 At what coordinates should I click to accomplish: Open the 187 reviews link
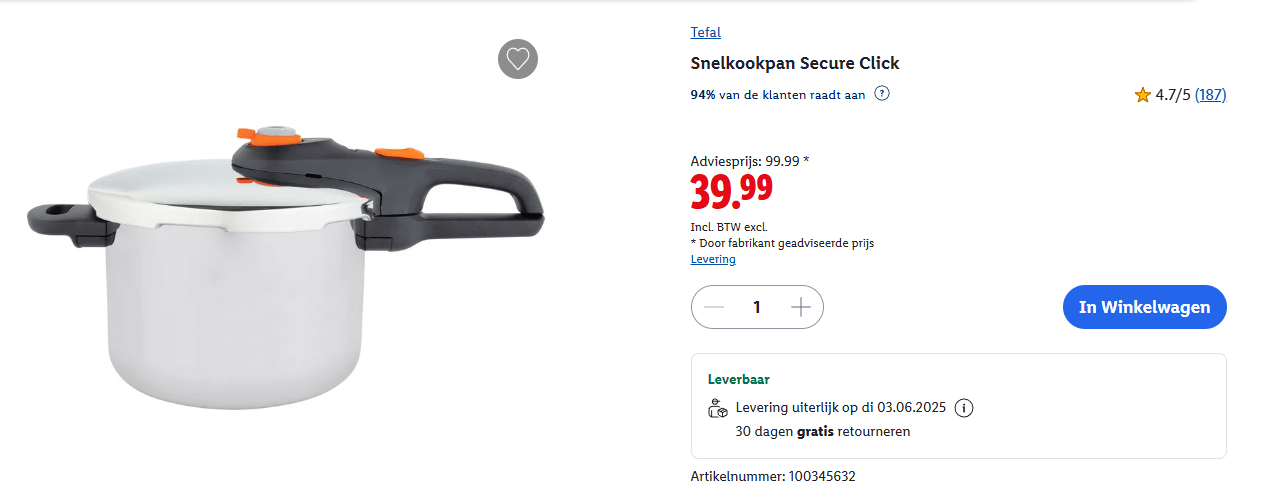point(1211,95)
